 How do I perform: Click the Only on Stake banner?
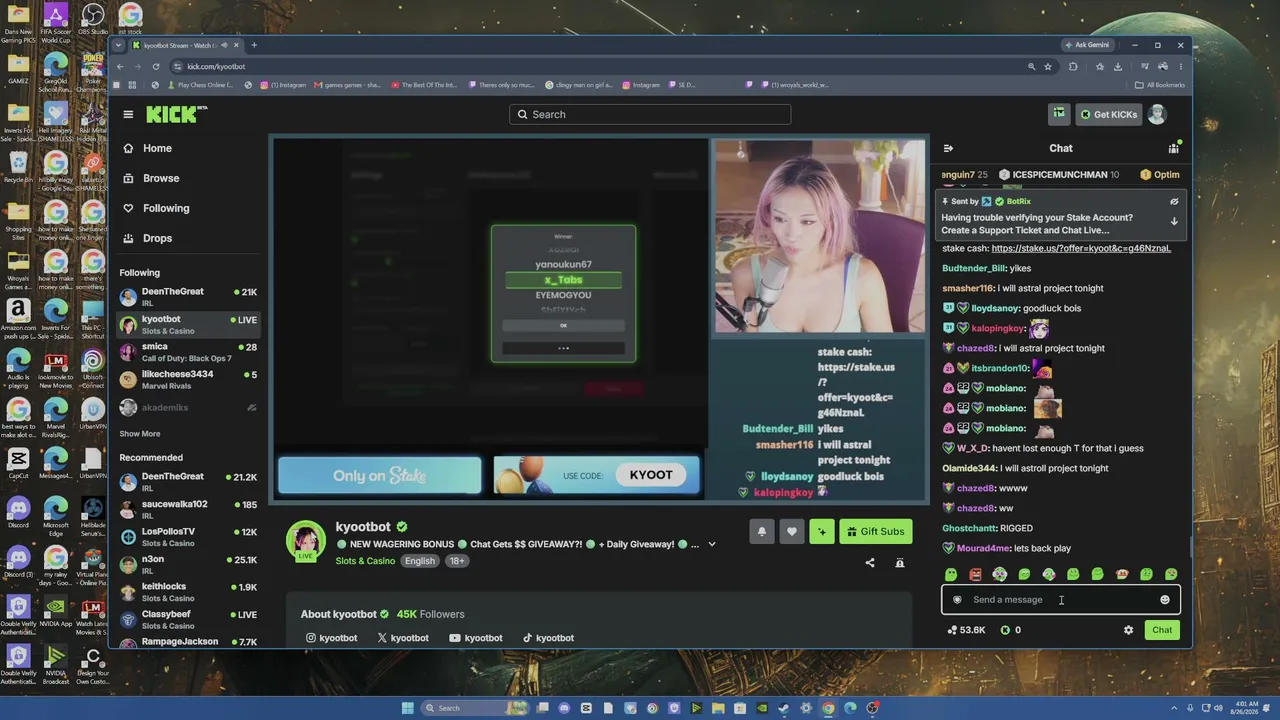[x=380, y=476]
